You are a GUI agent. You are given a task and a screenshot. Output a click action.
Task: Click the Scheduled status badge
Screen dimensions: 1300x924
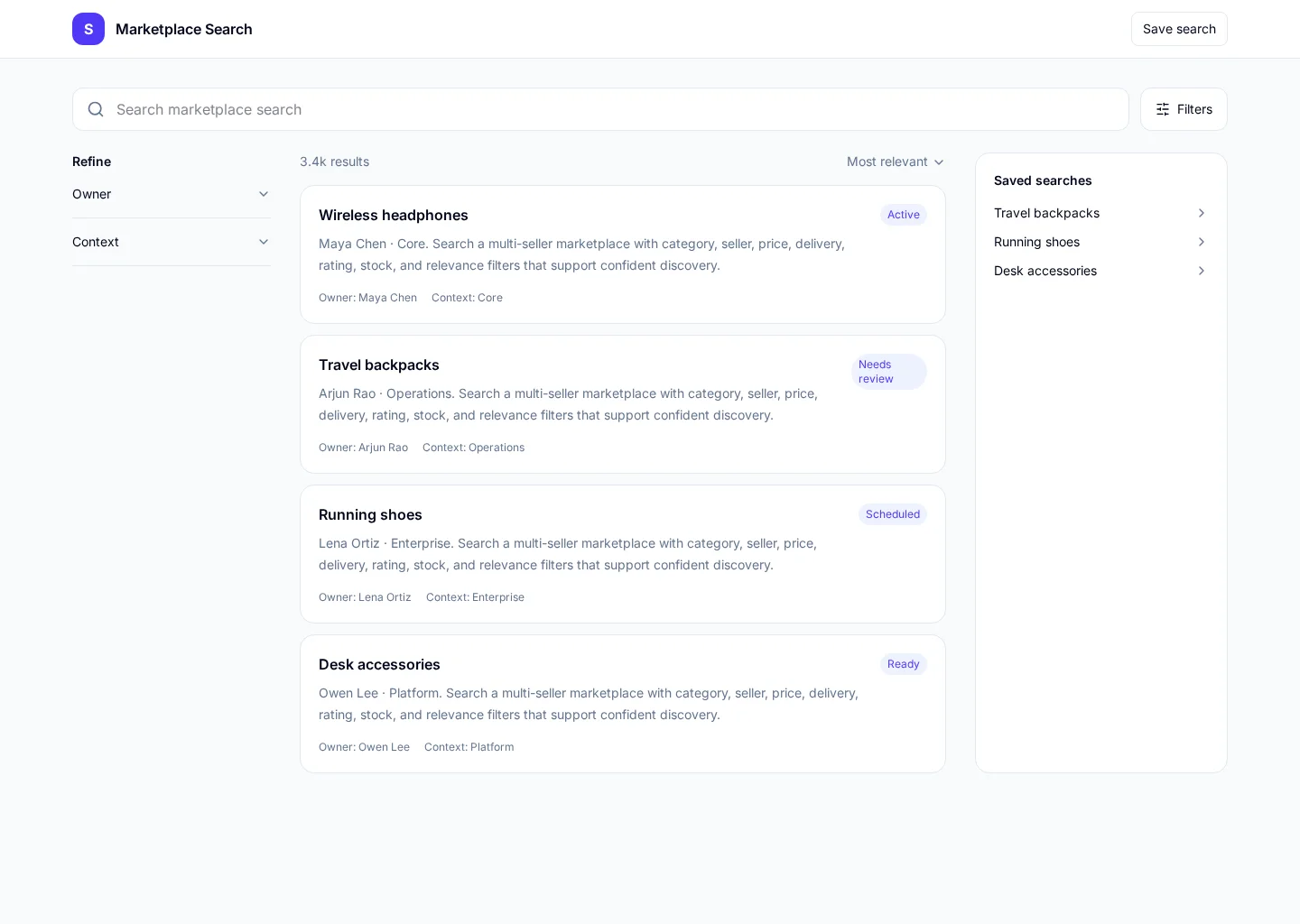click(893, 514)
